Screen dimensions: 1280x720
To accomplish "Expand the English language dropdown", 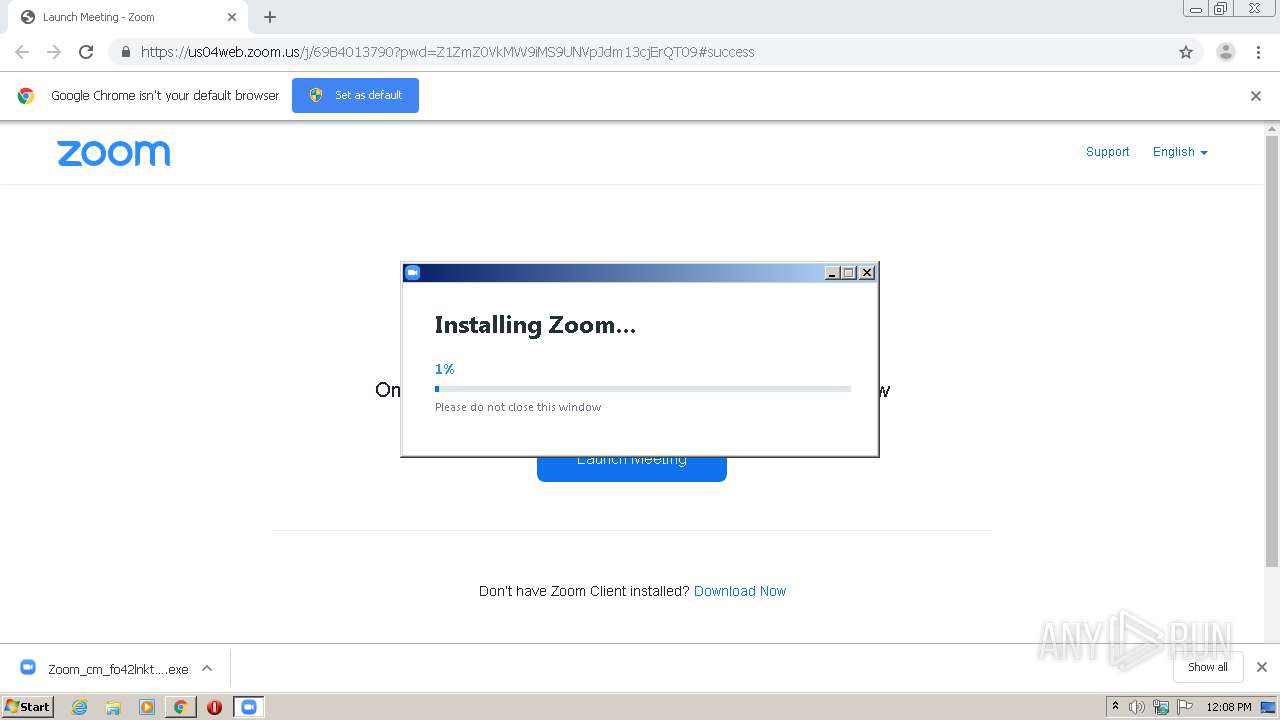I will [x=1180, y=152].
